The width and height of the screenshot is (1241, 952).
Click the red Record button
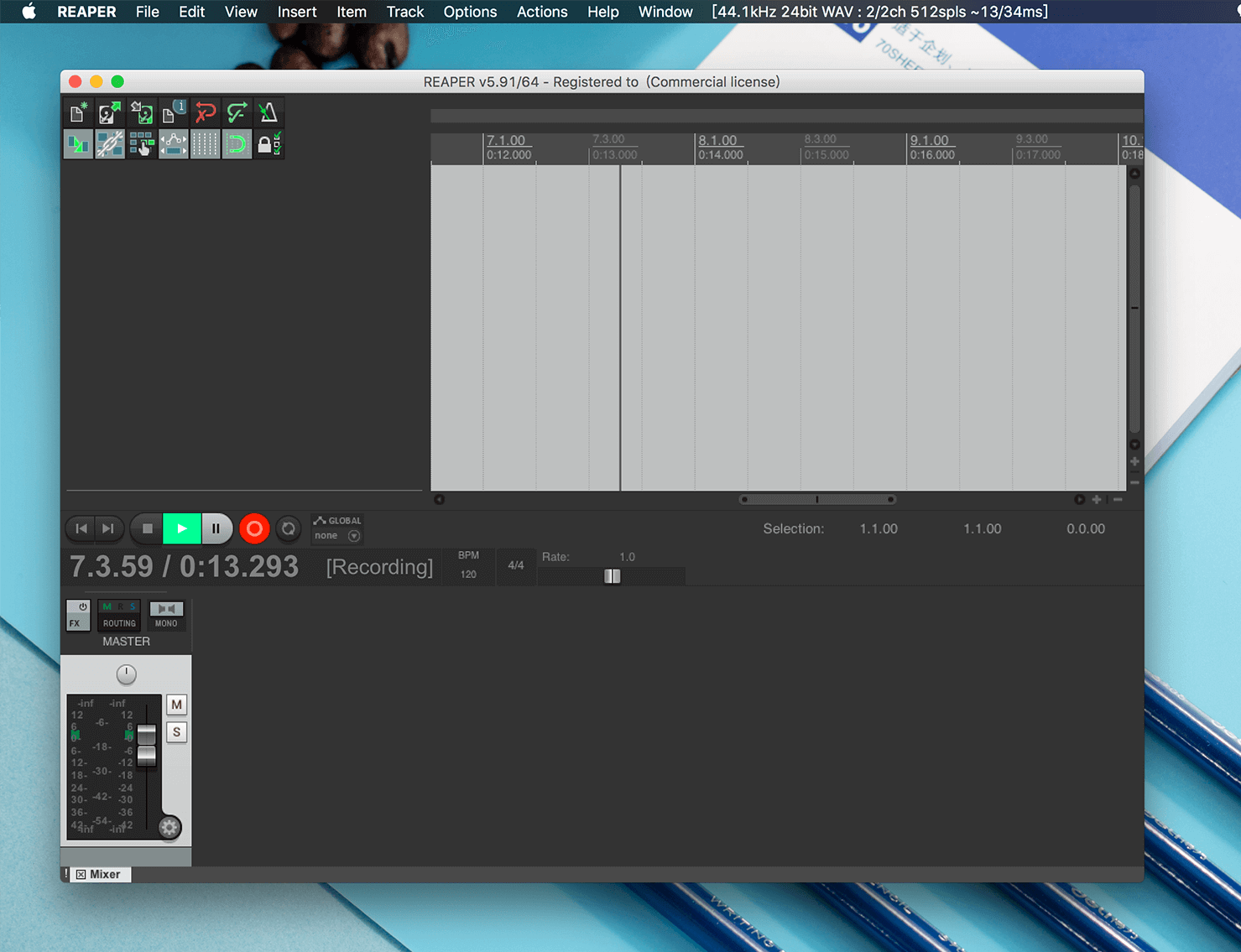(254, 528)
